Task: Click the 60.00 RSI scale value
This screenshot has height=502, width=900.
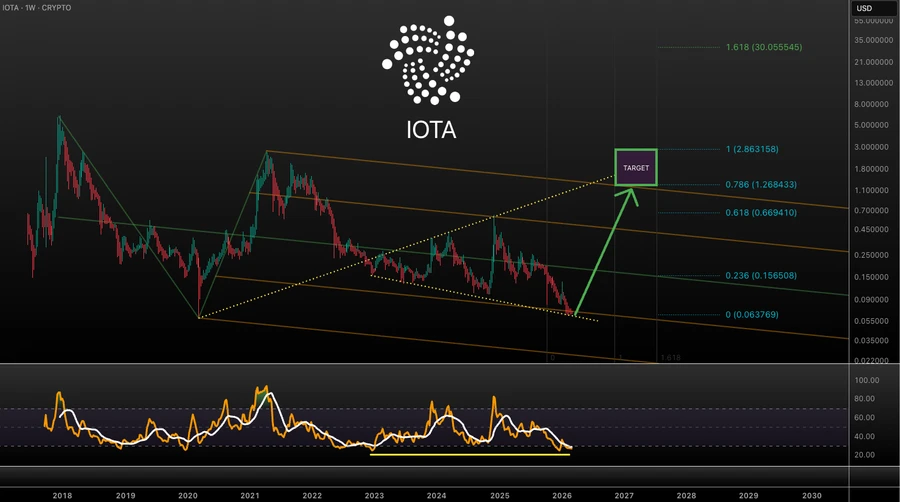Action: 865,418
